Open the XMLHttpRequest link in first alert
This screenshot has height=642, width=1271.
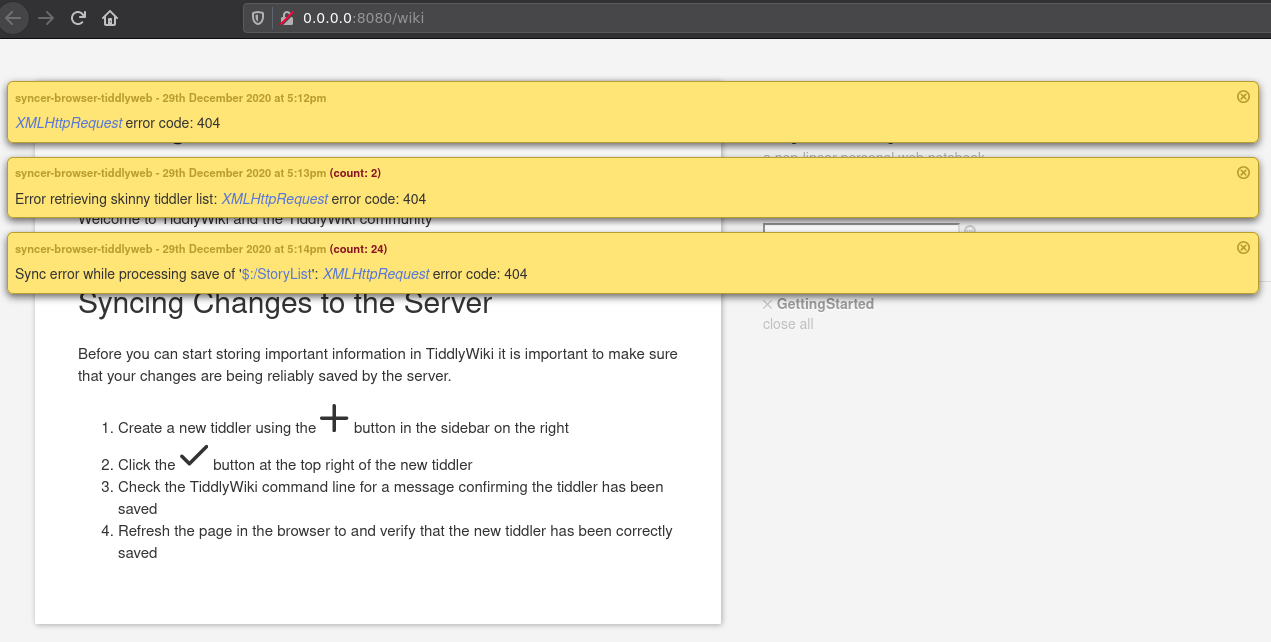69,123
